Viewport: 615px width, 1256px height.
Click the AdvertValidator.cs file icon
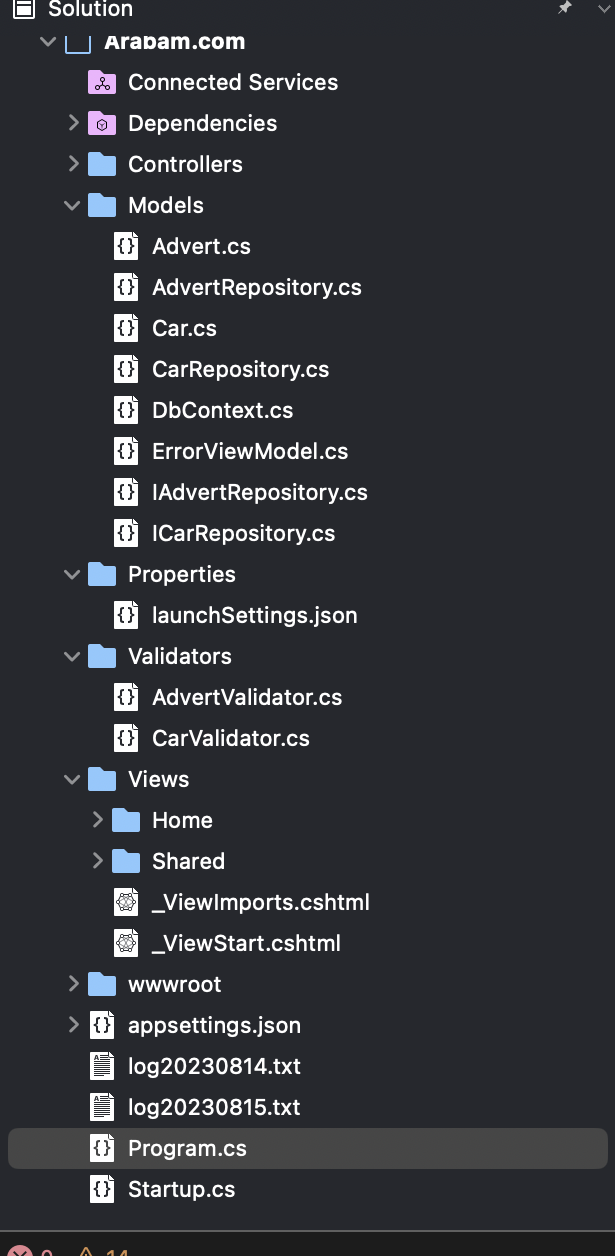(x=126, y=697)
